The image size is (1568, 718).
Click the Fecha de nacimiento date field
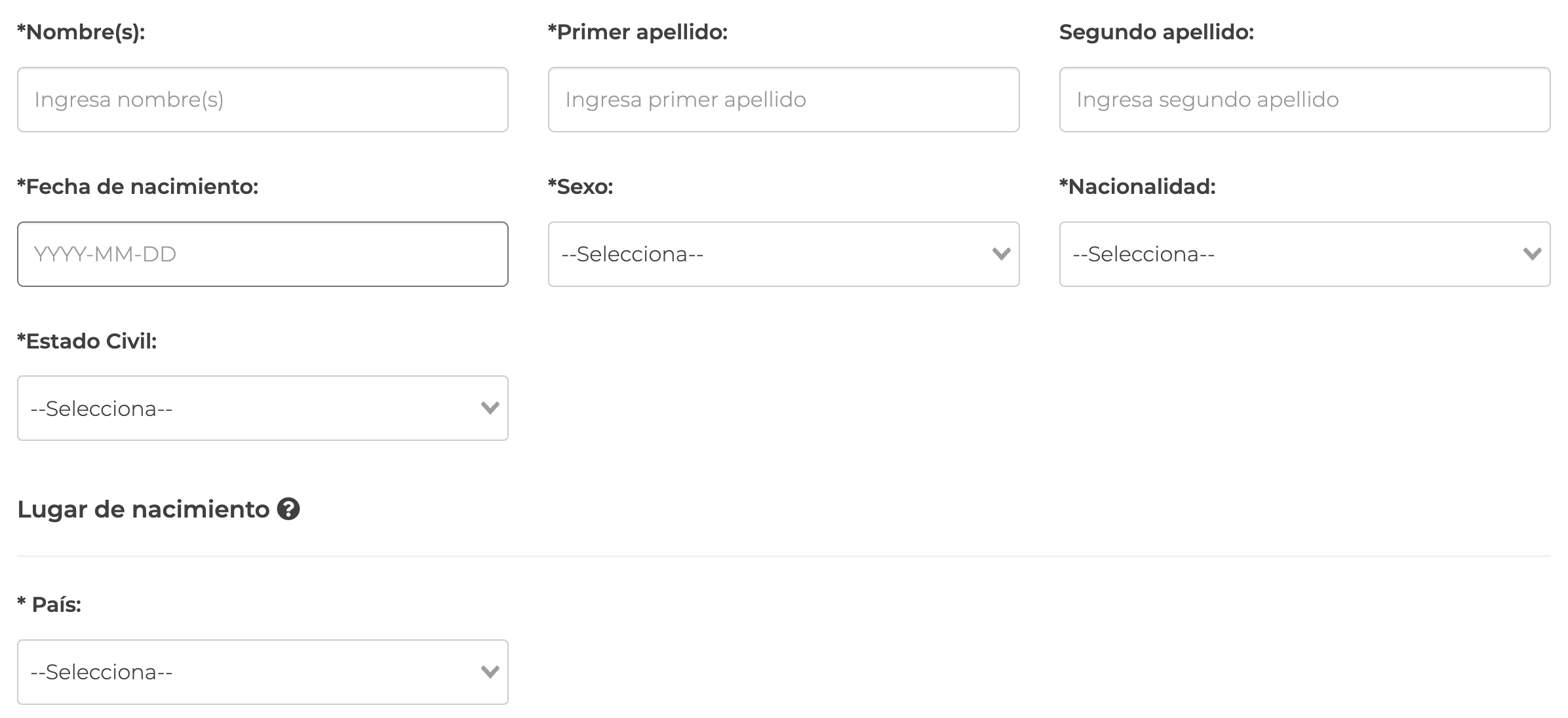[x=262, y=254]
